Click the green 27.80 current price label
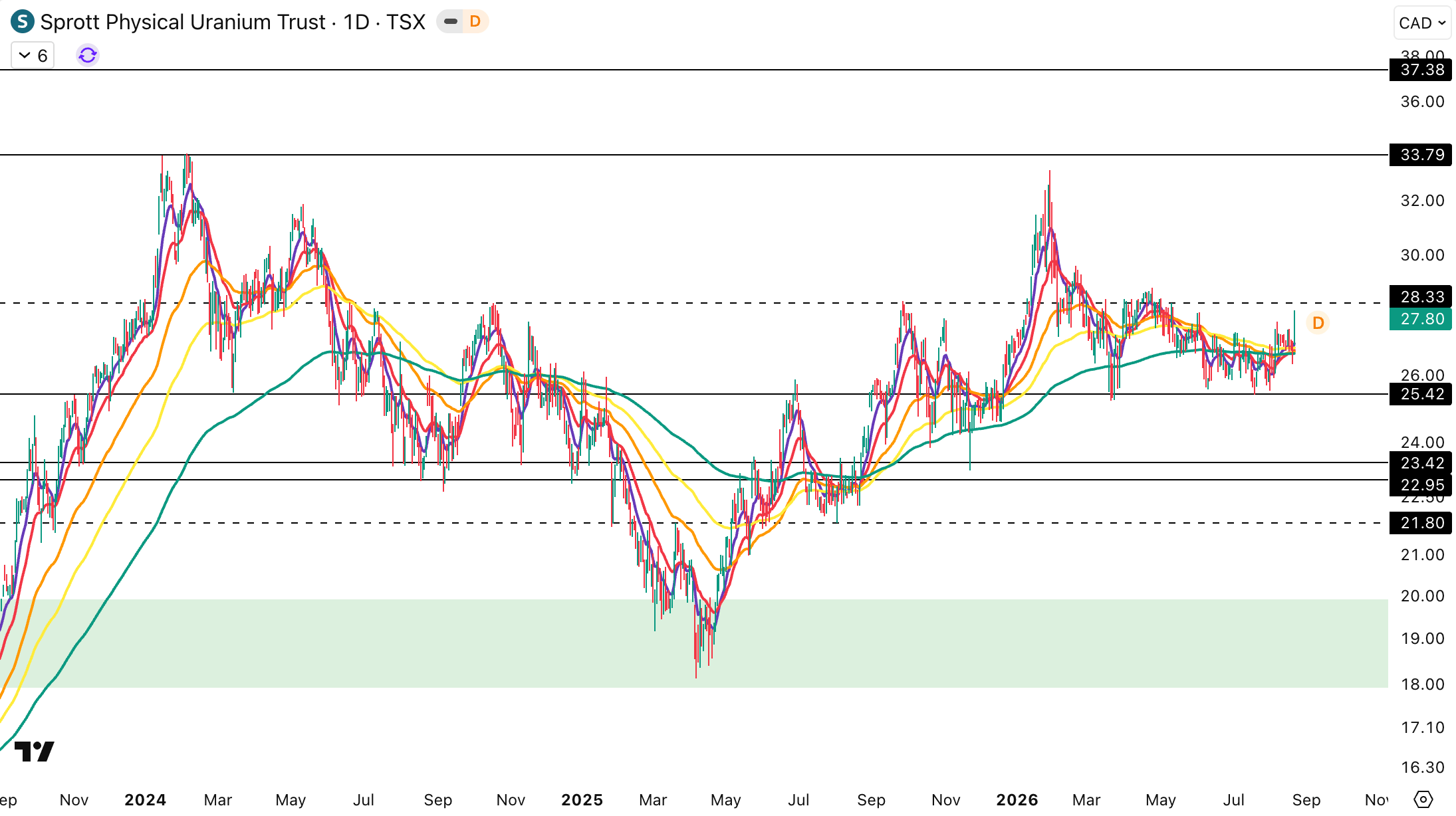 [x=1421, y=319]
